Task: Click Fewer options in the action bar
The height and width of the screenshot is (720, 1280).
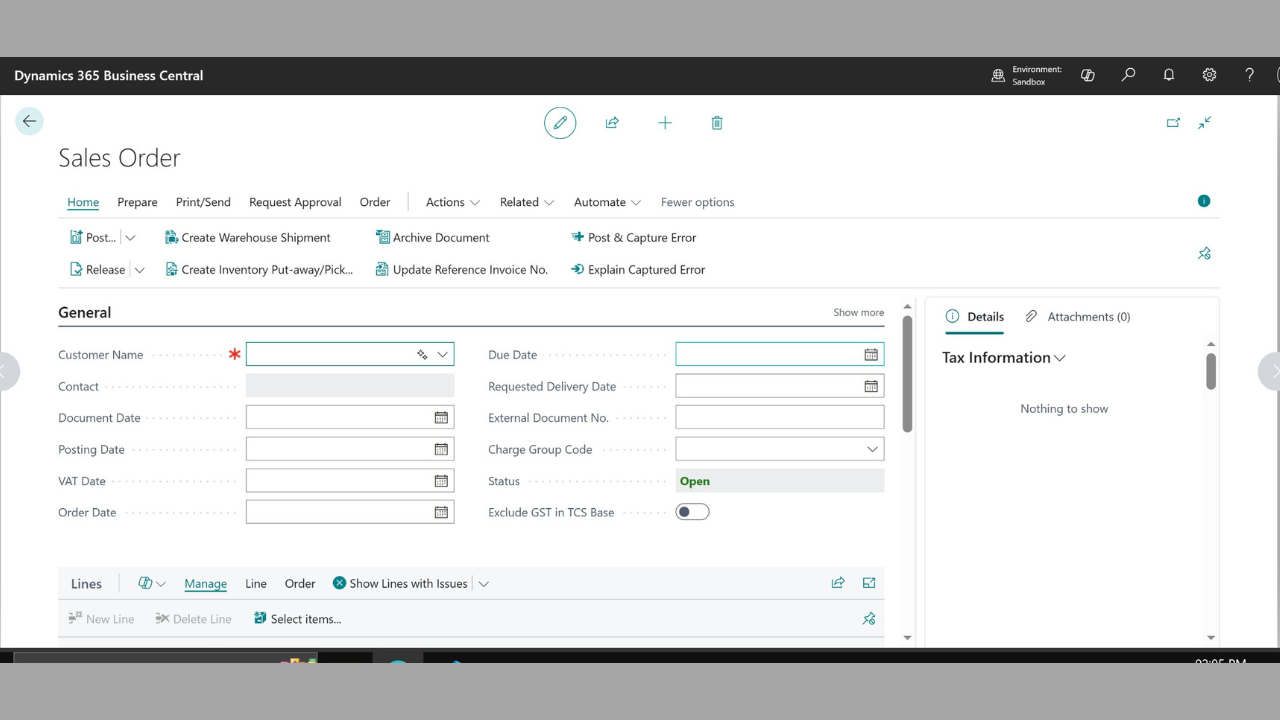Action: click(697, 202)
